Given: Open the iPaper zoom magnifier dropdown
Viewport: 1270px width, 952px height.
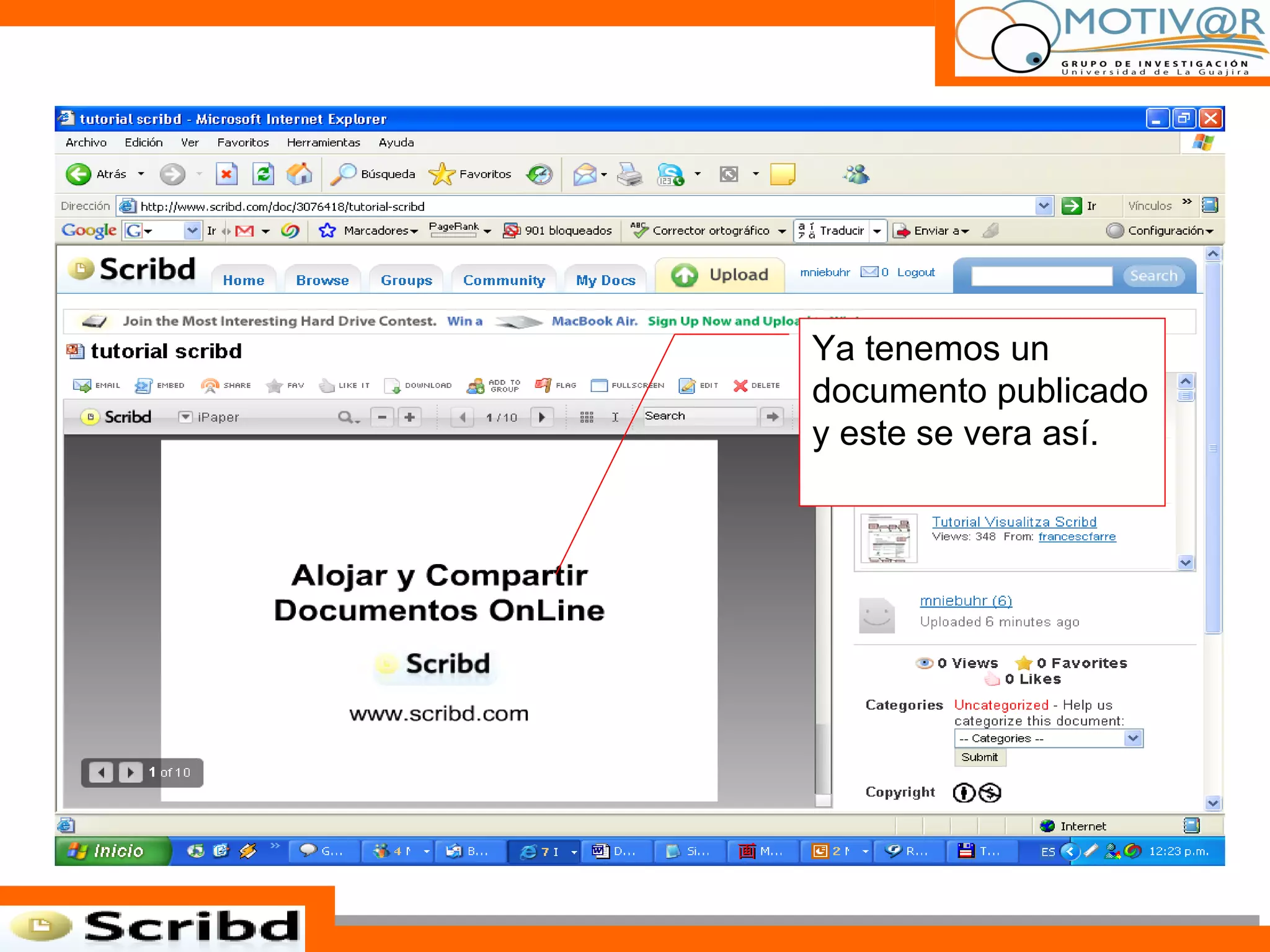Looking at the screenshot, I should (x=349, y=417).
